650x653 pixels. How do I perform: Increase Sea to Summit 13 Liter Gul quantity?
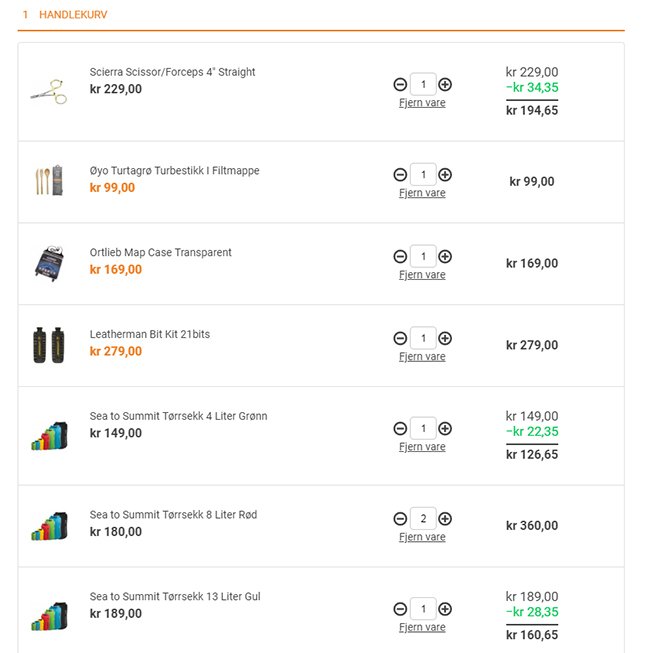tap(445, 609)
